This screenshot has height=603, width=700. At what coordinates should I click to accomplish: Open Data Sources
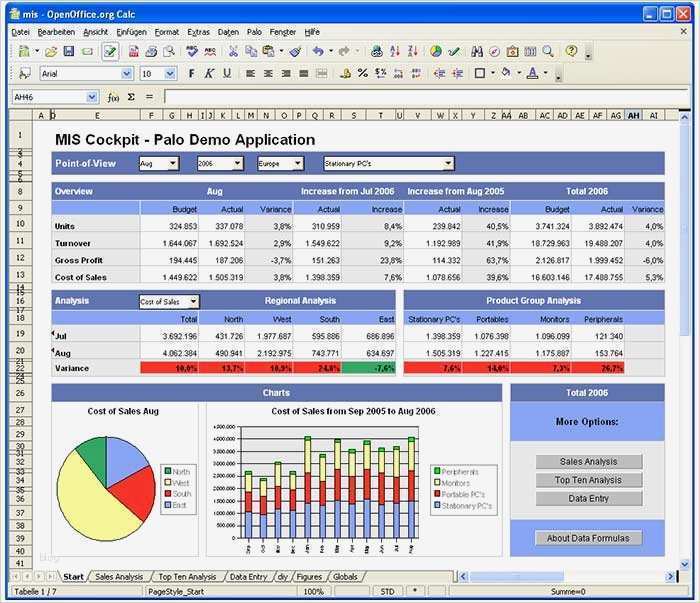click(x=530, y=51)
